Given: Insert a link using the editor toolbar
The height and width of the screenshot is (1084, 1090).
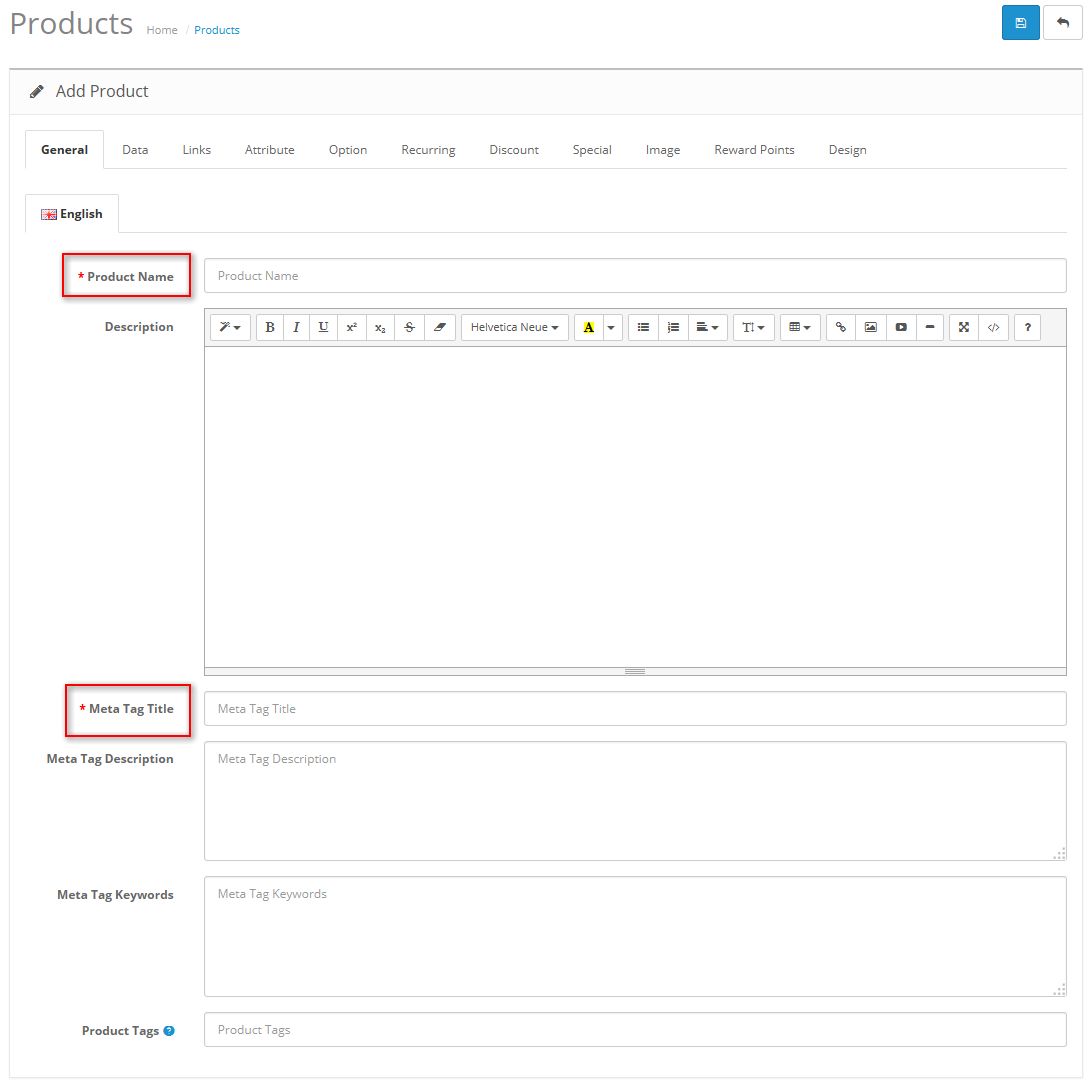Looking at the screenshot, I should [x=840, y=327].
